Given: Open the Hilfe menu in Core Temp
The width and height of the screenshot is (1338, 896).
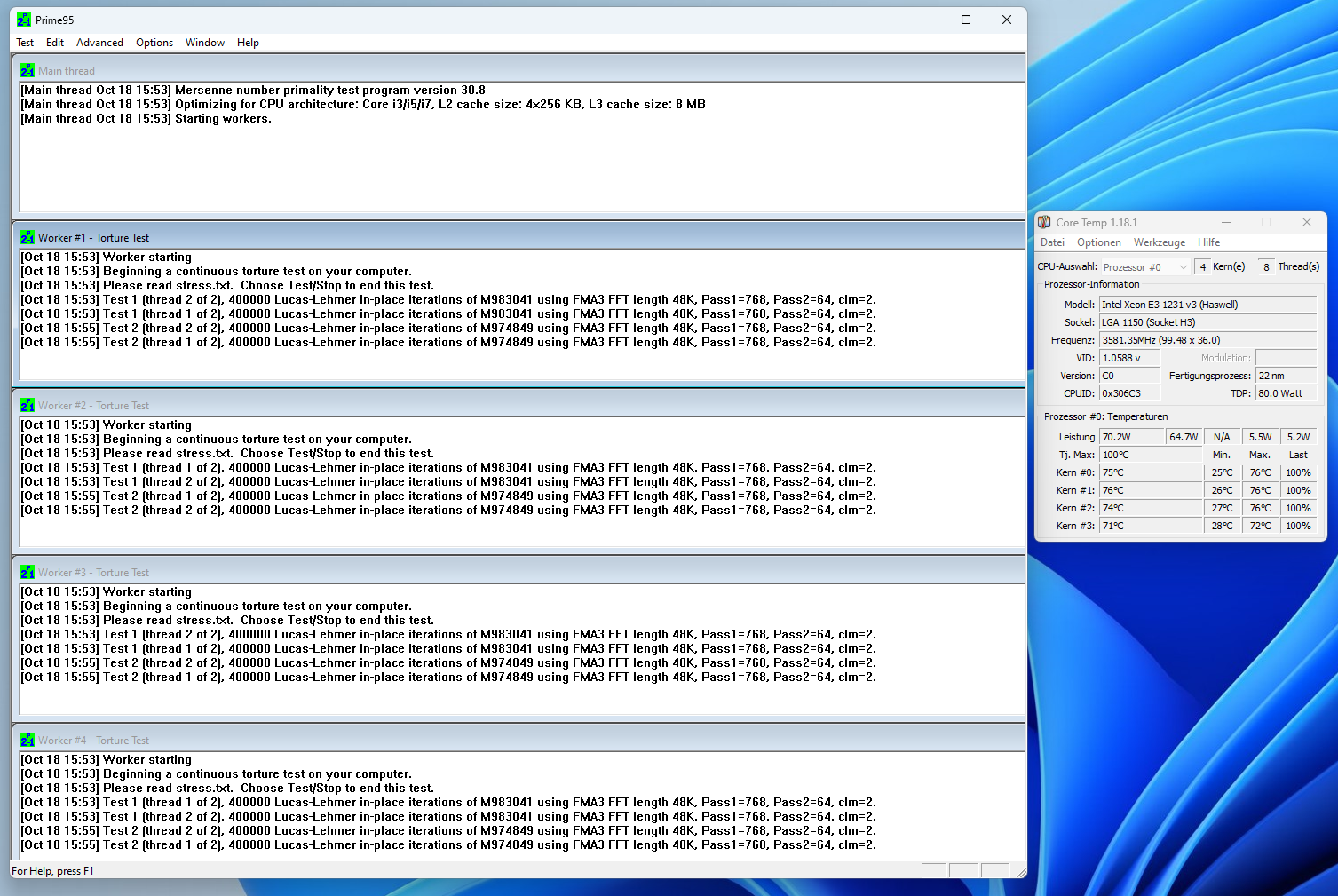Looking at the screenshot, I should (1208, 242).
